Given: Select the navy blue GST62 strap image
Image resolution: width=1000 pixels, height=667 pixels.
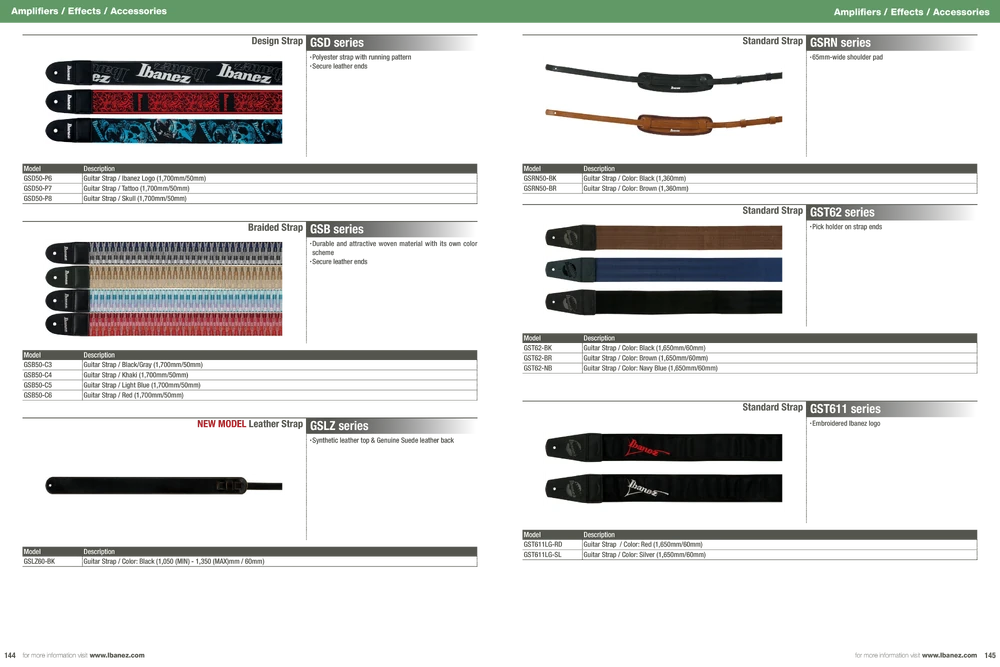Looking at the screenshot, I should tap(664, 270).
